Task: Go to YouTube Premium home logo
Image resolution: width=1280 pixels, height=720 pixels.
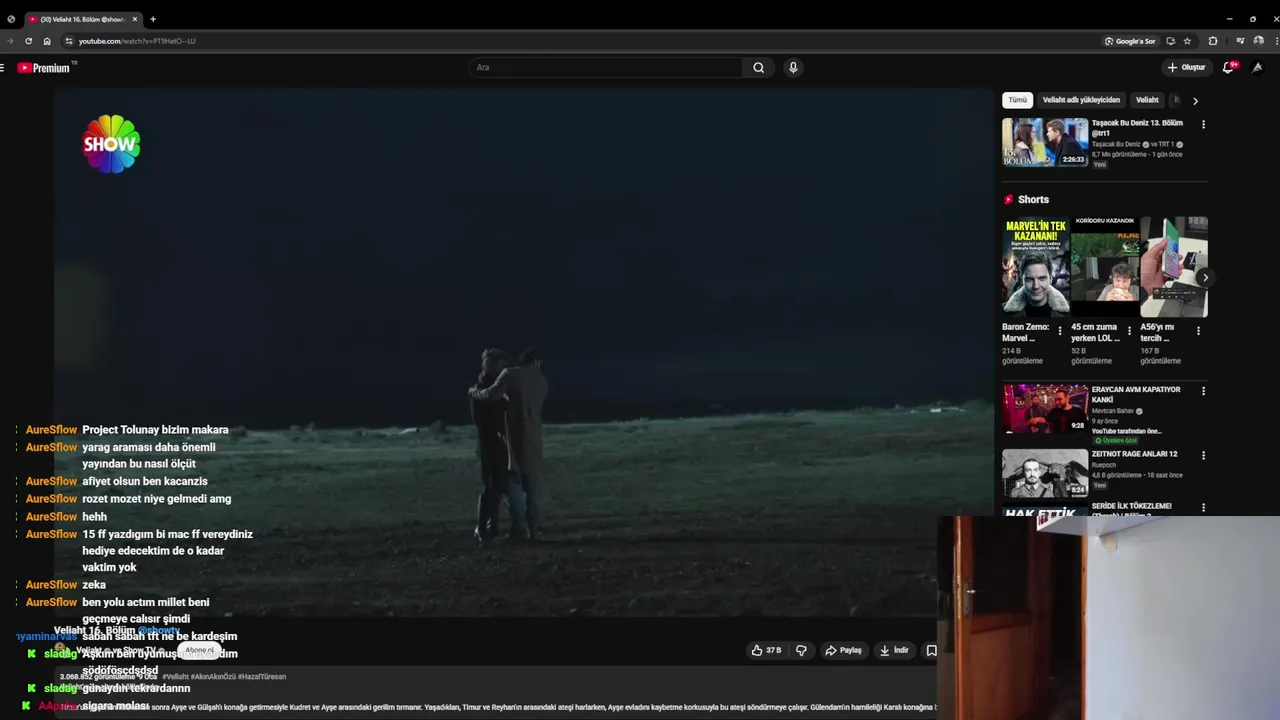Action: [44, 68]
